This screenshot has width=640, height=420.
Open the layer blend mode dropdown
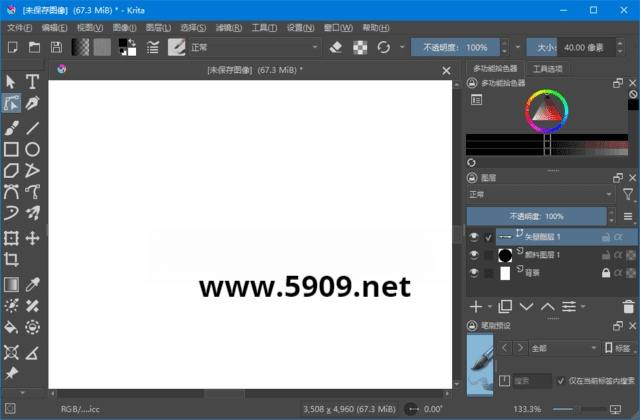(x=540, y=194)
